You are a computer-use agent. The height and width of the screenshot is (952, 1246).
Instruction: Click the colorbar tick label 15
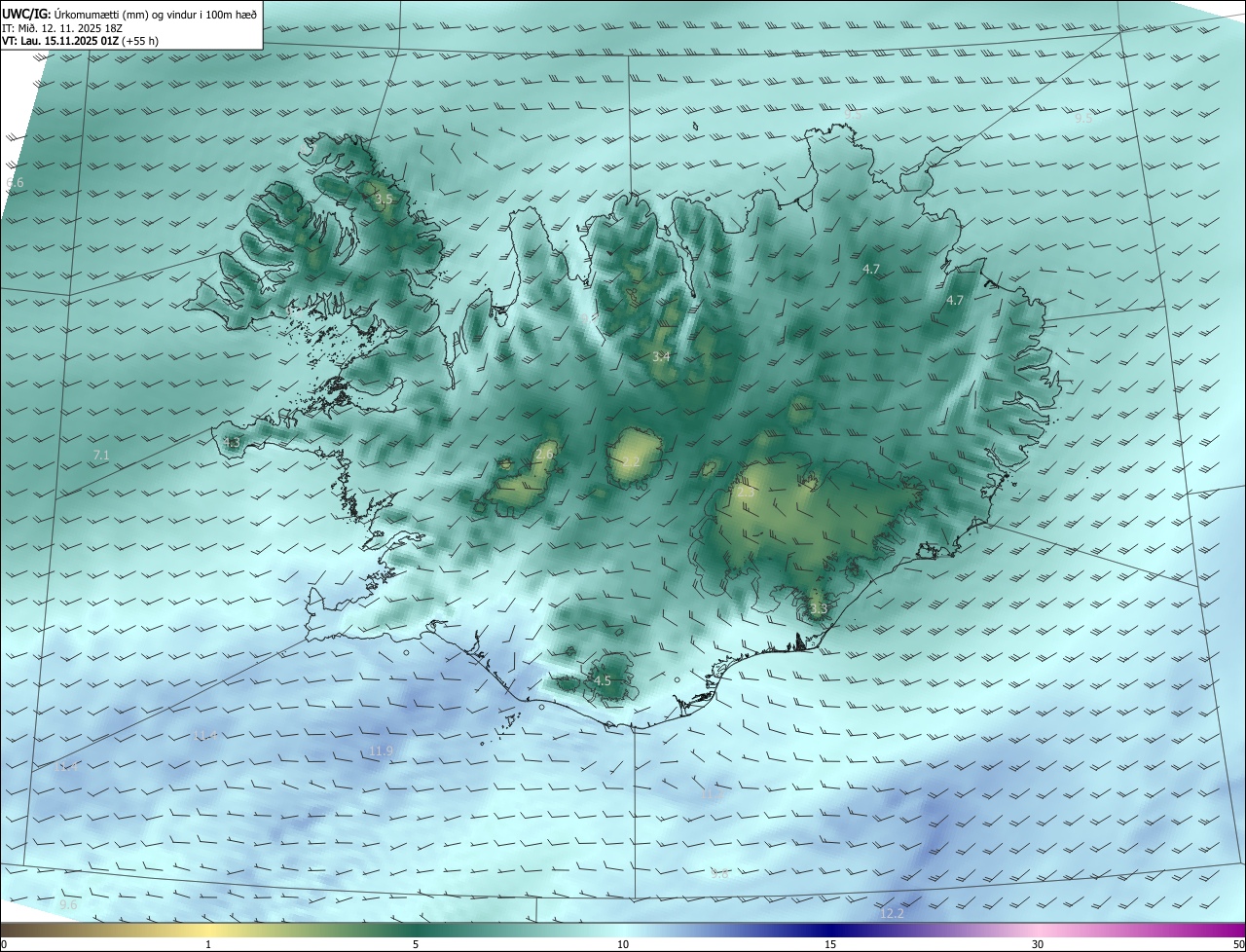(x=830, y=944)
